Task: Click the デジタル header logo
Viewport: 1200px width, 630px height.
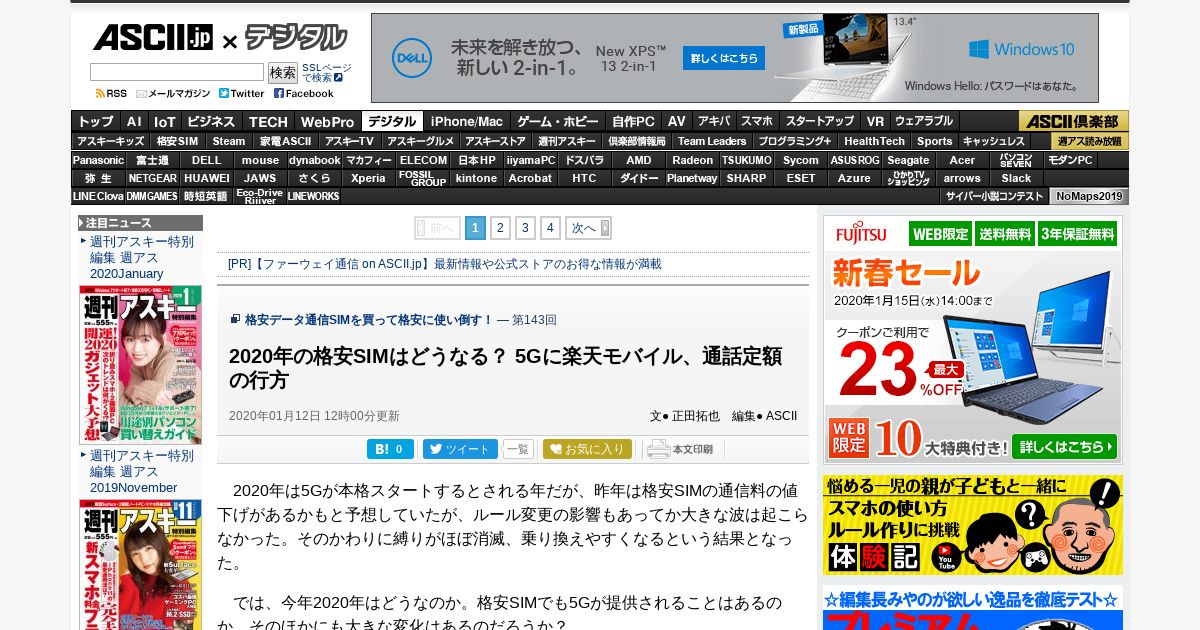Action: point(296,38)
